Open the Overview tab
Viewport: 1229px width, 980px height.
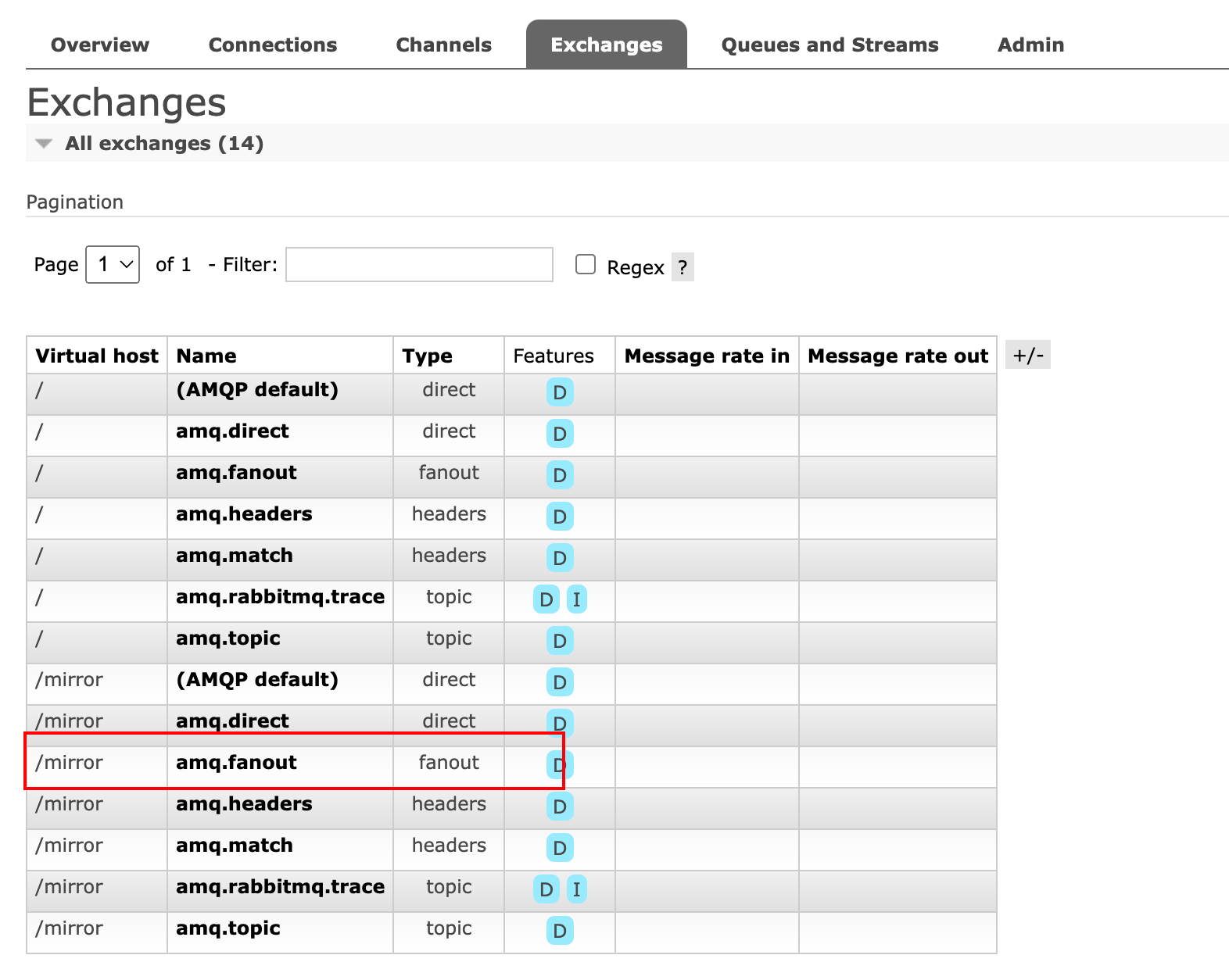click(100, 45)
